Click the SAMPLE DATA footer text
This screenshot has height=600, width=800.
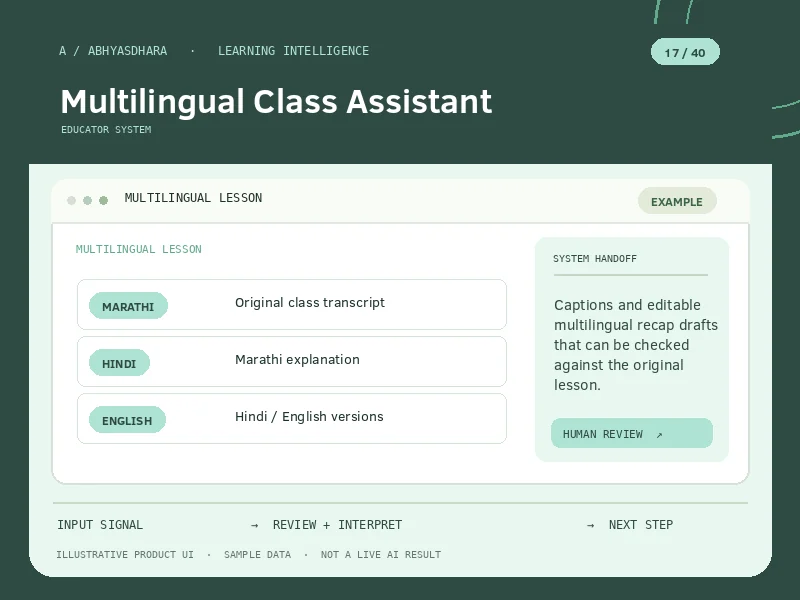coord(258,555)
